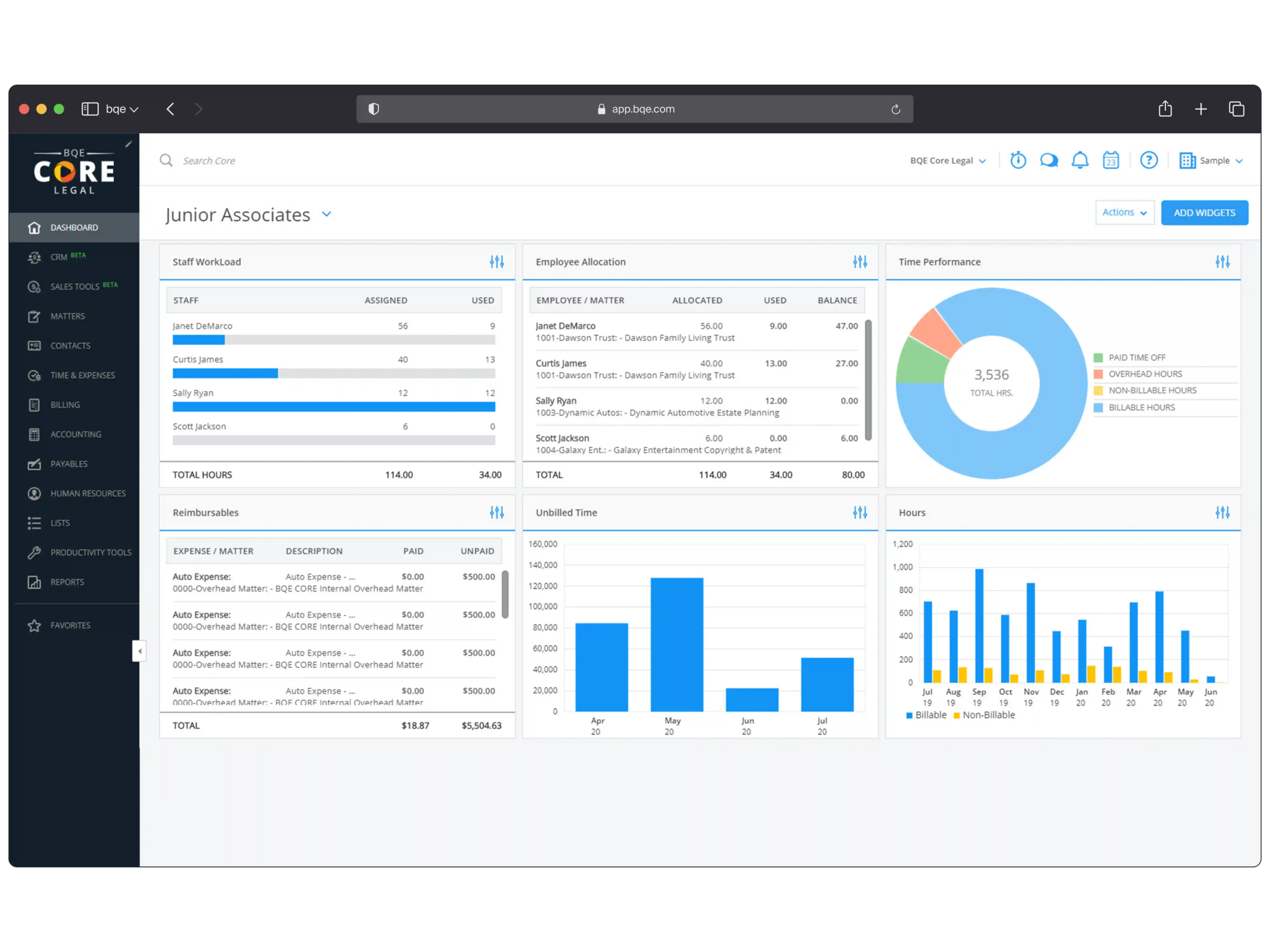This screenshot has height=952, width=1270.
Task: Open the timer stopwatch icon in header
Action: click(x=1018, y=160)
